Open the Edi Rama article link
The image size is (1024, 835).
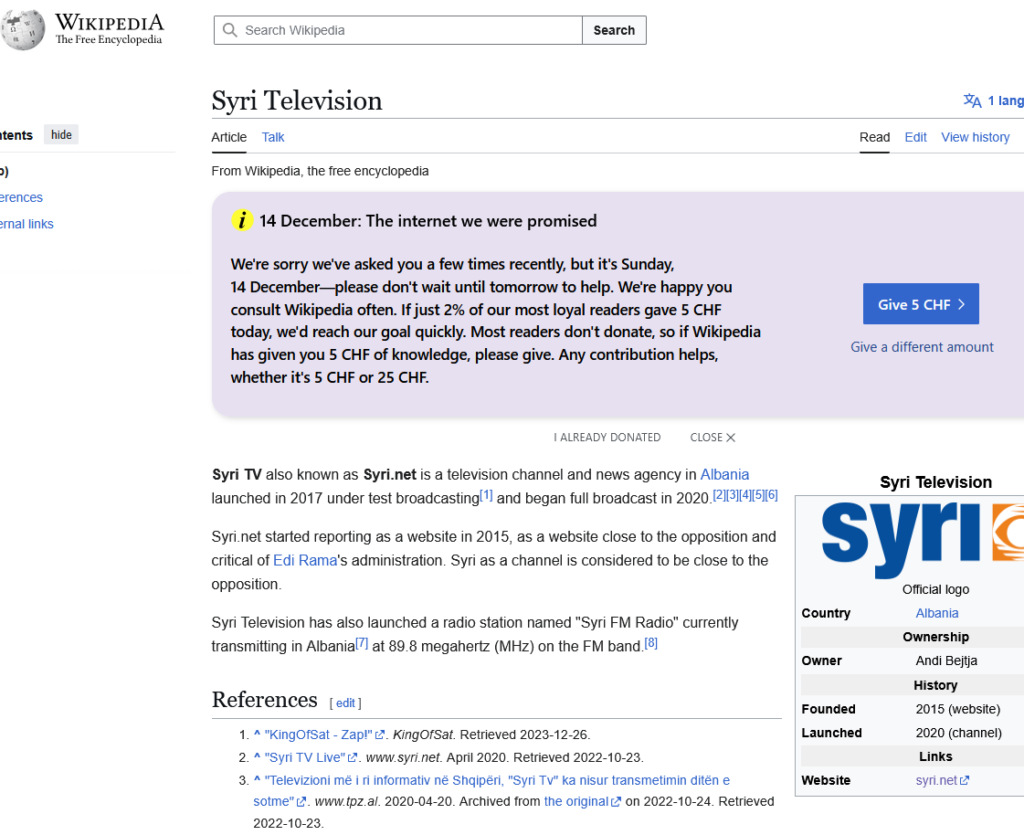coord(304,560)
